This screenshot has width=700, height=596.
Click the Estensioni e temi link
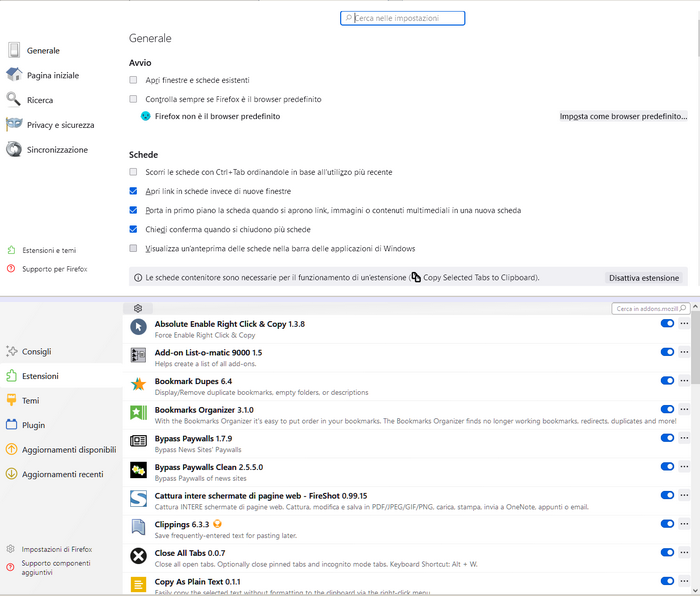point(42,250)
